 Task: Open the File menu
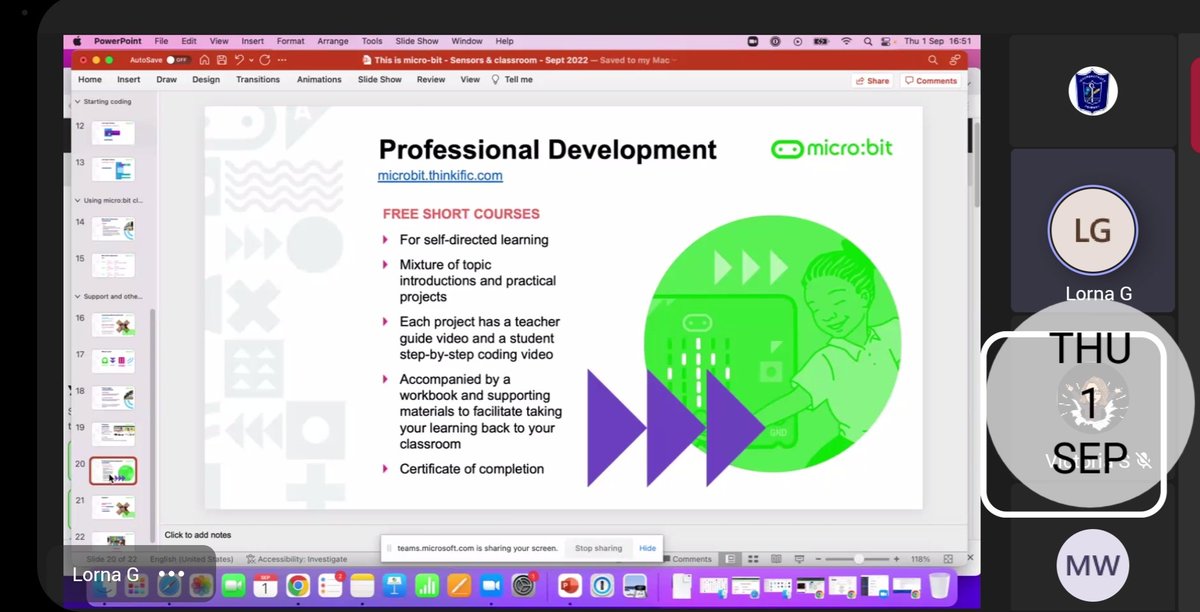tap(160, 41)
